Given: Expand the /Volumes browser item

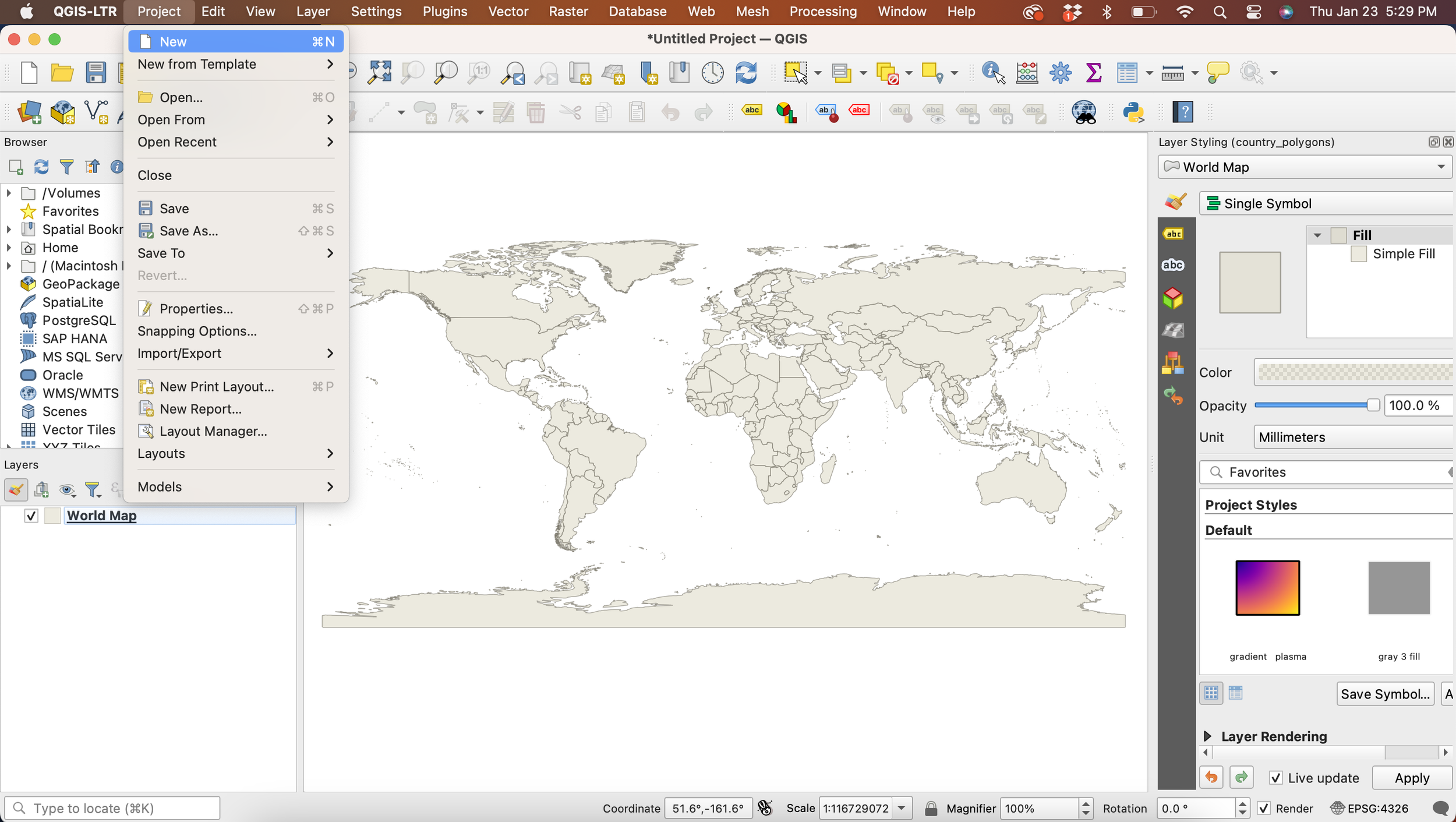Looking at the screenshot, I should coord(9,193).
